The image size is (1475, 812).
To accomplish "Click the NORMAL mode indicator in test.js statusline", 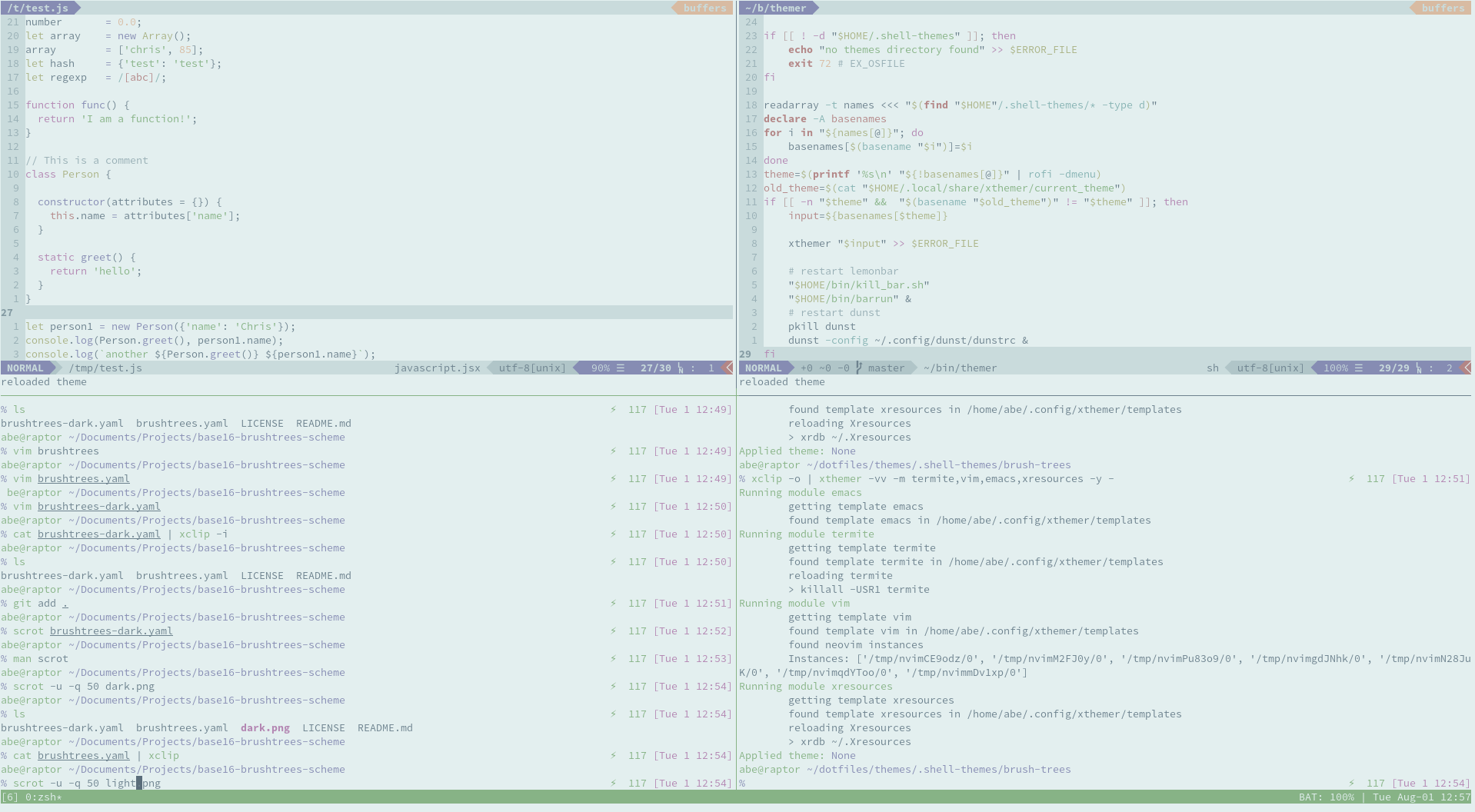I will [25, 368].
